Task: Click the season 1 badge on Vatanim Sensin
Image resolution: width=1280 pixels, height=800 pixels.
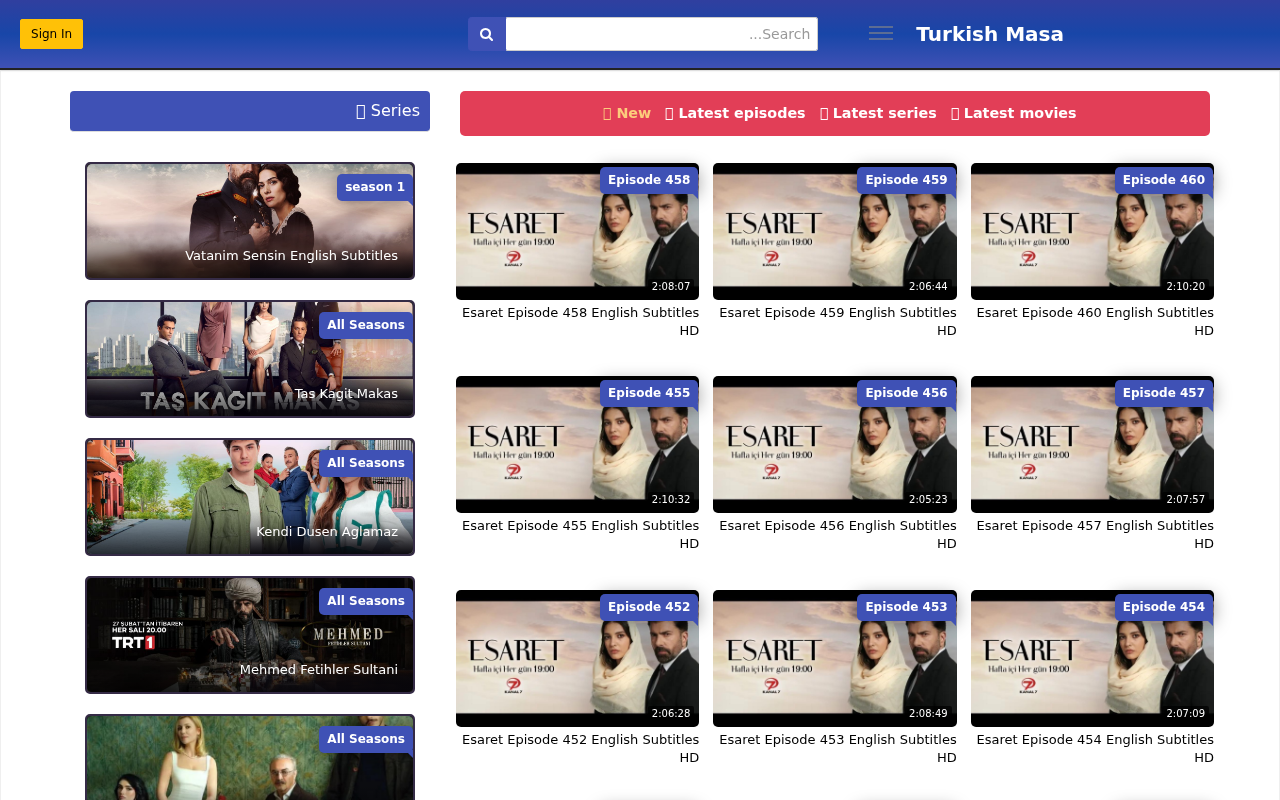Action: [375, 187]
